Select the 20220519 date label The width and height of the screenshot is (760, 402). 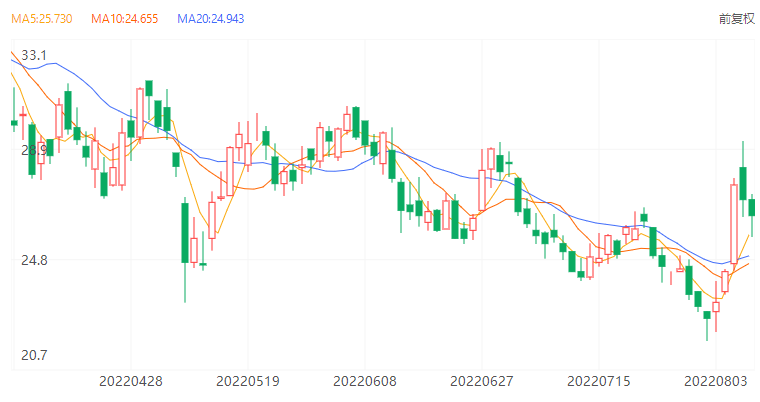pos(248,382)
